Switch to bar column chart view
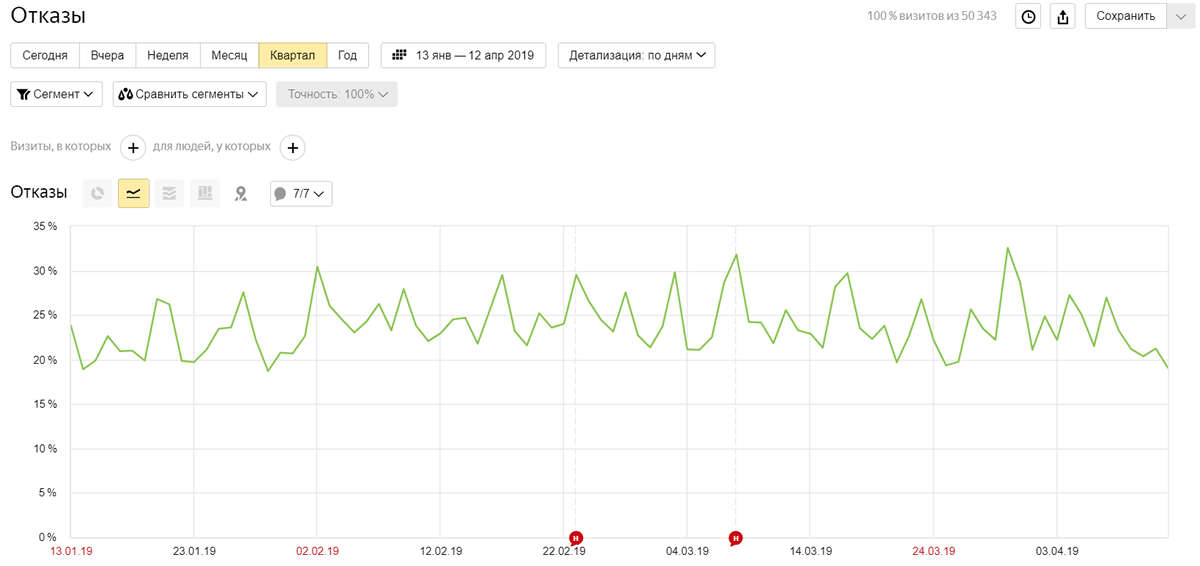The width and height of the screenshot is (1200, 566). 204,193
